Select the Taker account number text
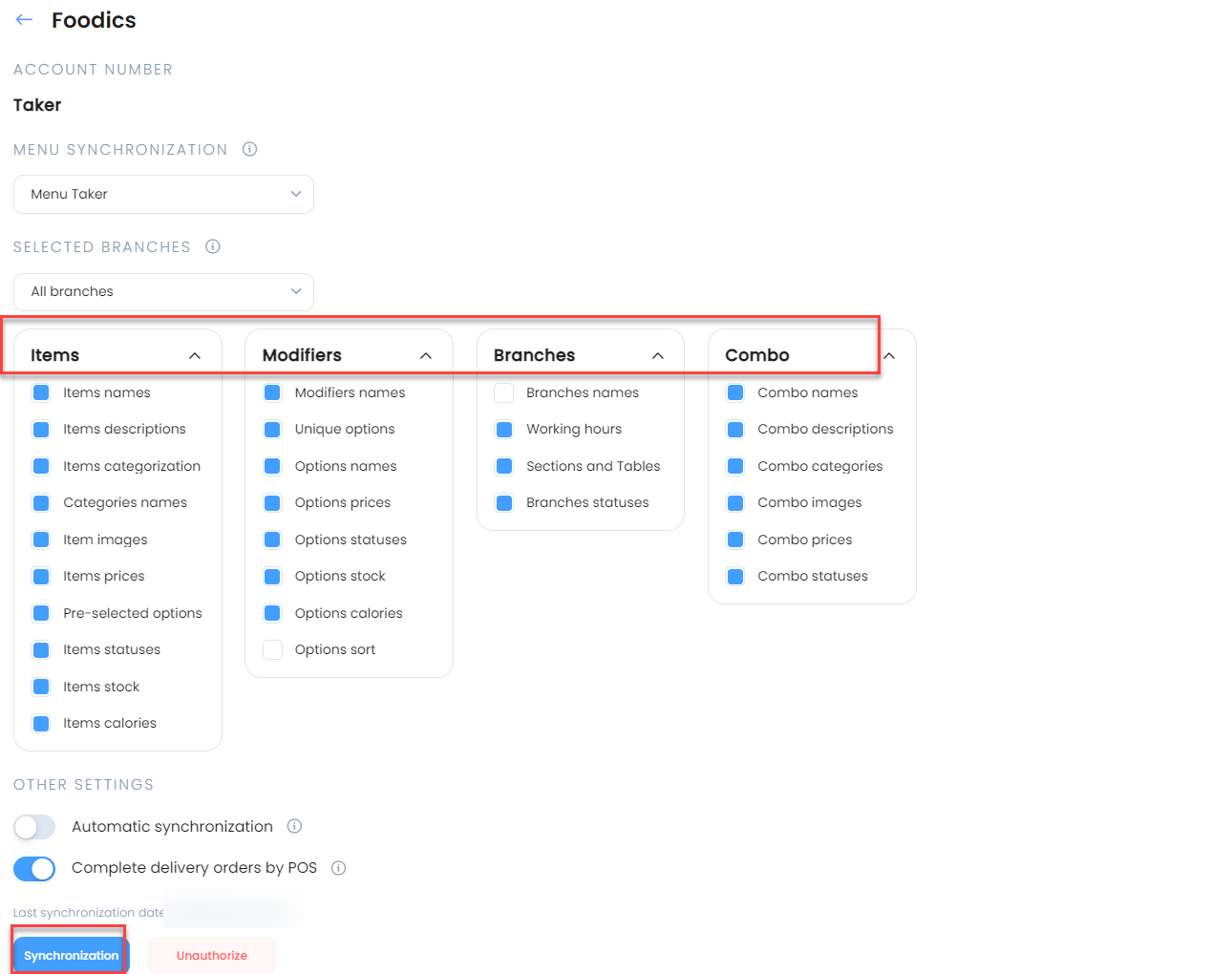The image size is (1232, 974). [x=37, y=105]
